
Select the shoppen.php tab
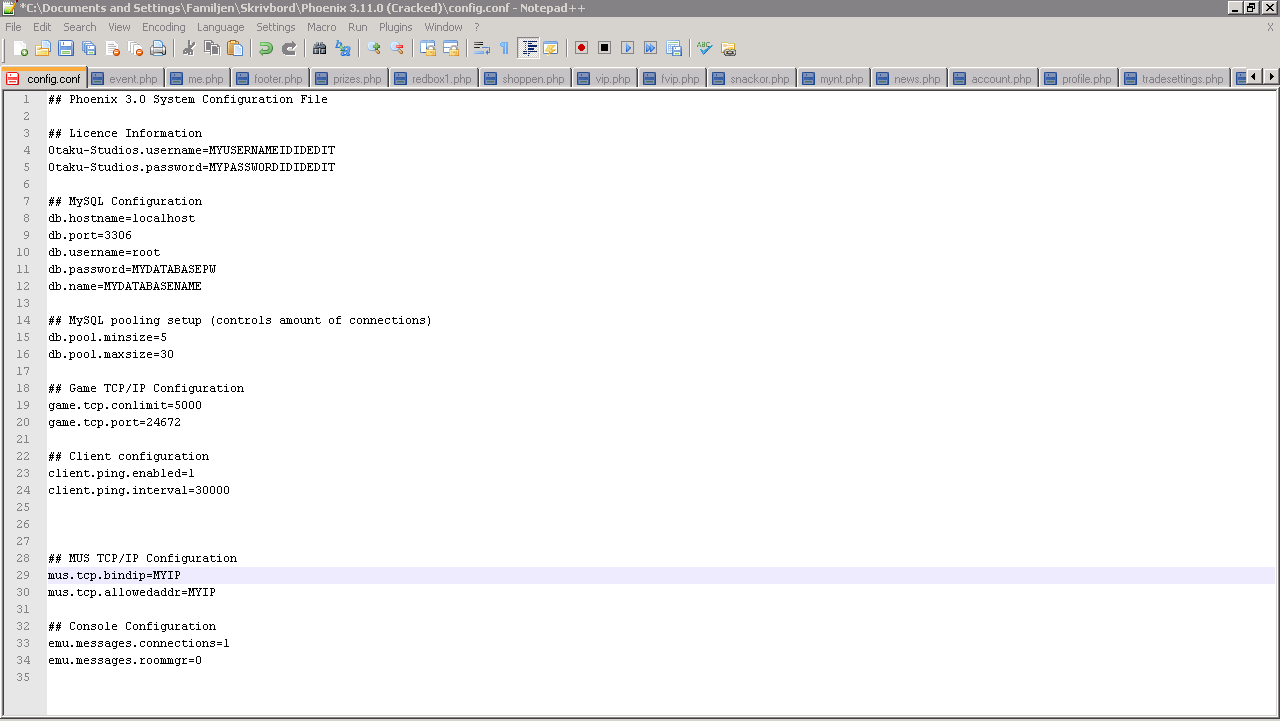525,79
